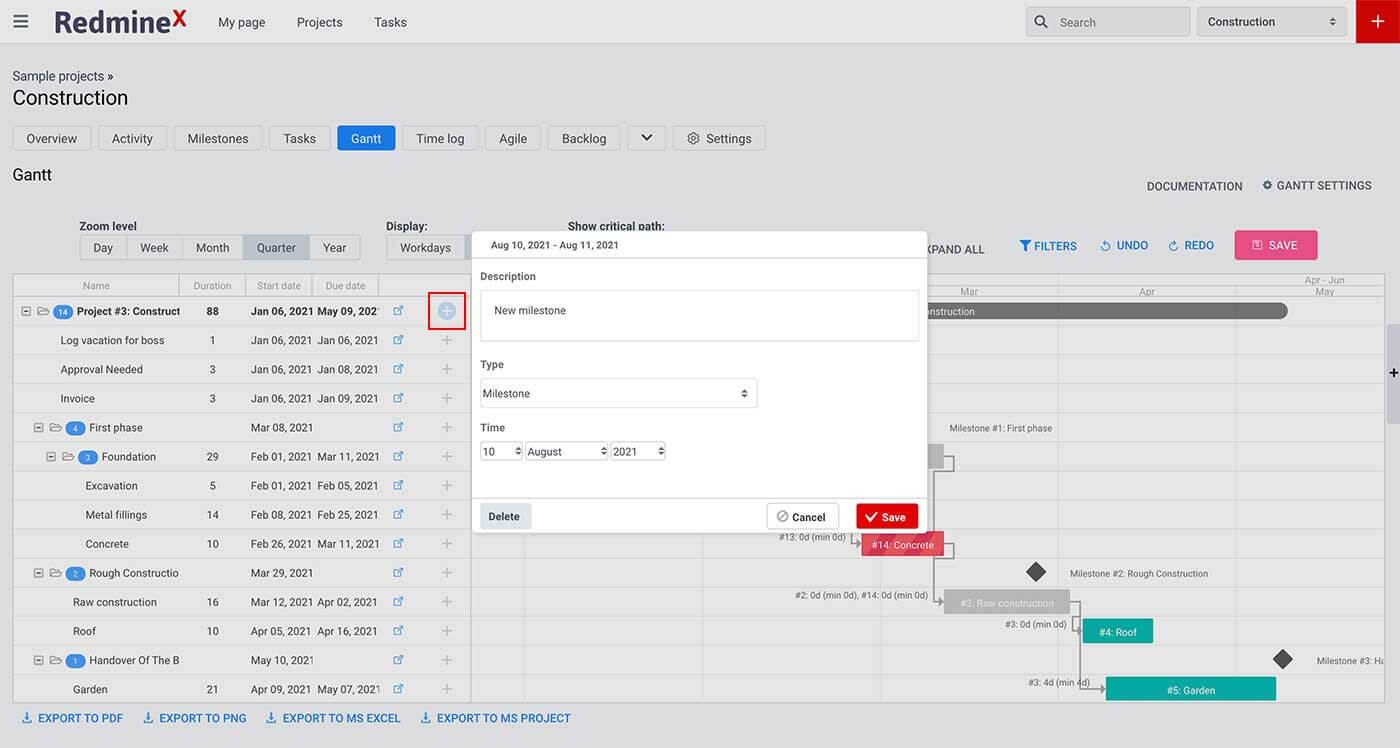Open the Filters funnel option
Screen dimensions: 1400x748
[1048, 245]
